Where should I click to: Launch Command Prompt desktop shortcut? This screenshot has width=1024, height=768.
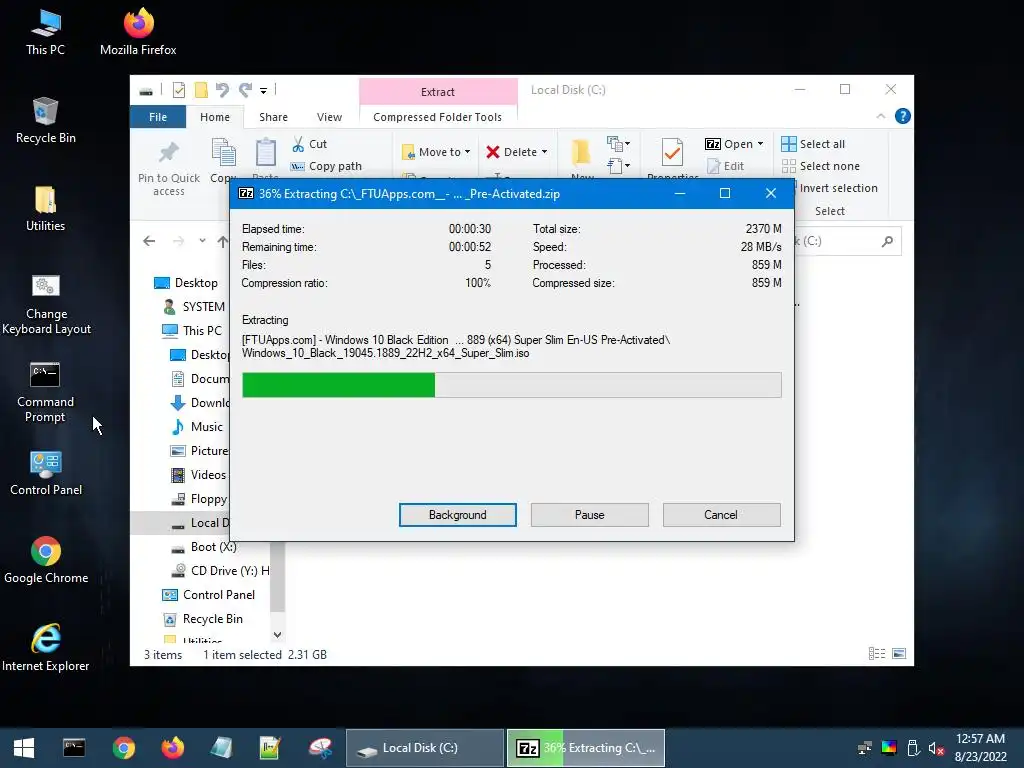(x=45, y=392)
